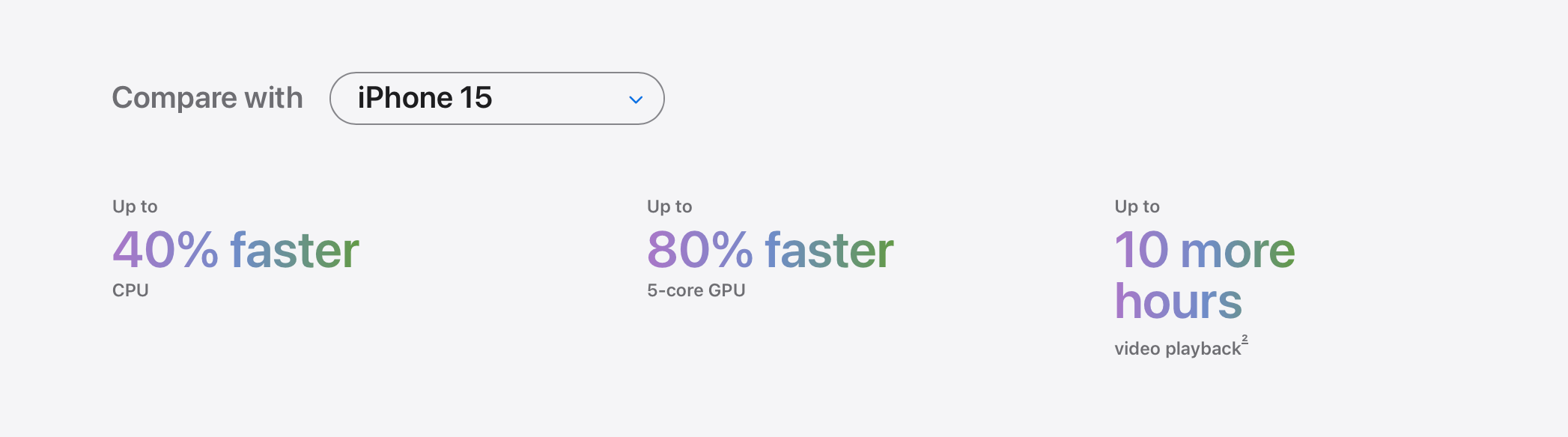This screenshot has width=1568, height=437.
Task: Select the CPU caption text
Action: tap(130, 290)
